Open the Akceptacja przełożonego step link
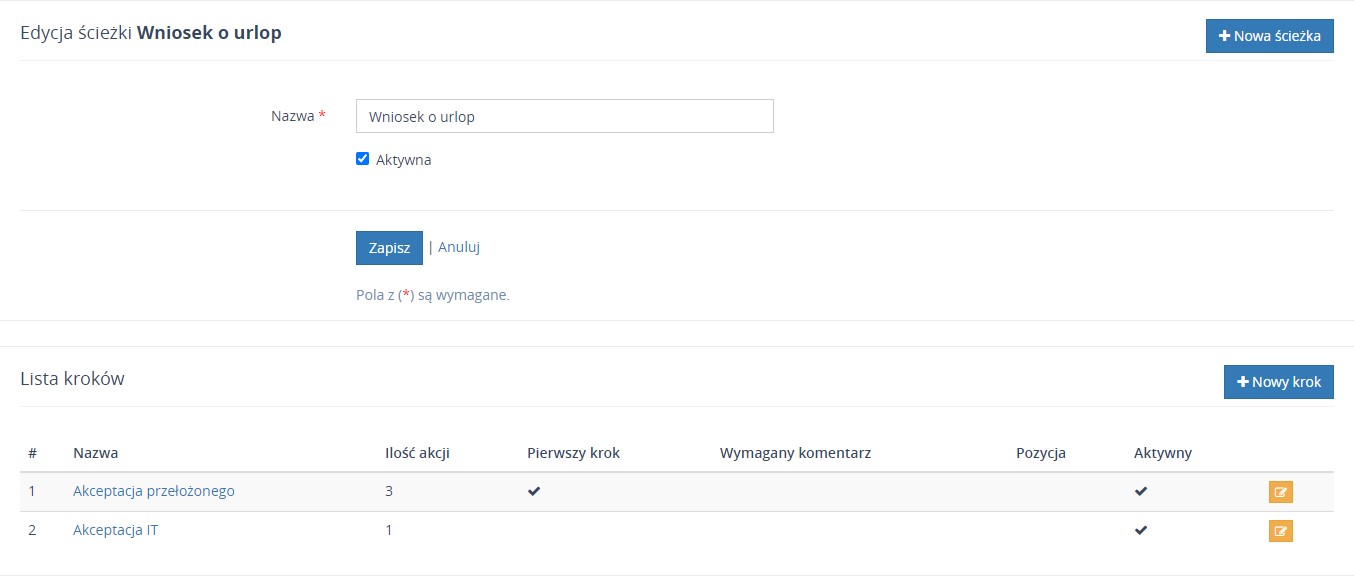 [154, 491]
